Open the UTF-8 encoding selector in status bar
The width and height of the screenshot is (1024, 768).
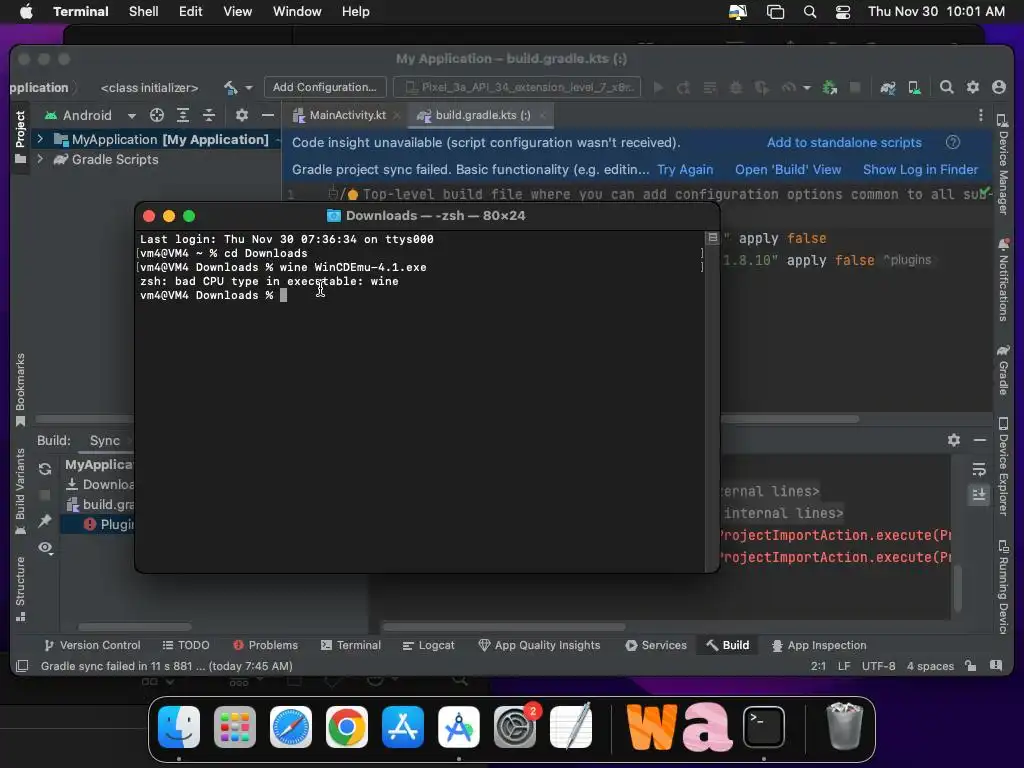(x=878, y=666)
